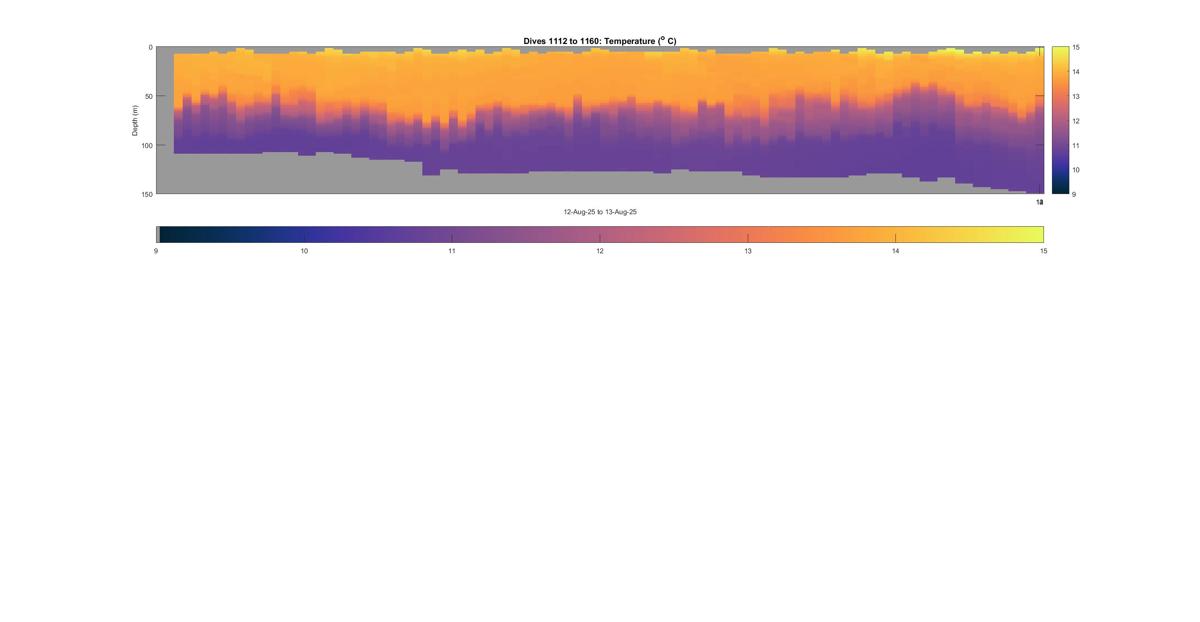The width and height of the screenshot is (1200, 622).
Task: Click tick label '11' on horizontal colorbar
Action: [x=452, y=251]
